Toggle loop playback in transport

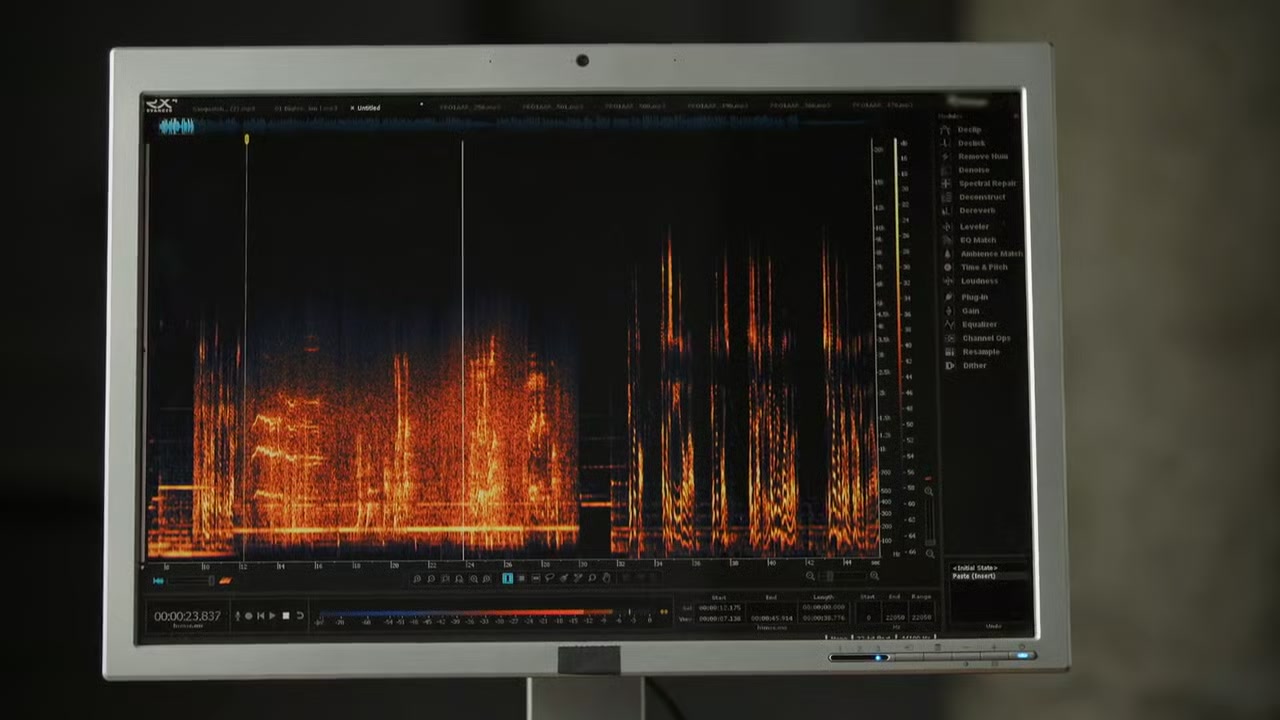(x=299, y=616)
